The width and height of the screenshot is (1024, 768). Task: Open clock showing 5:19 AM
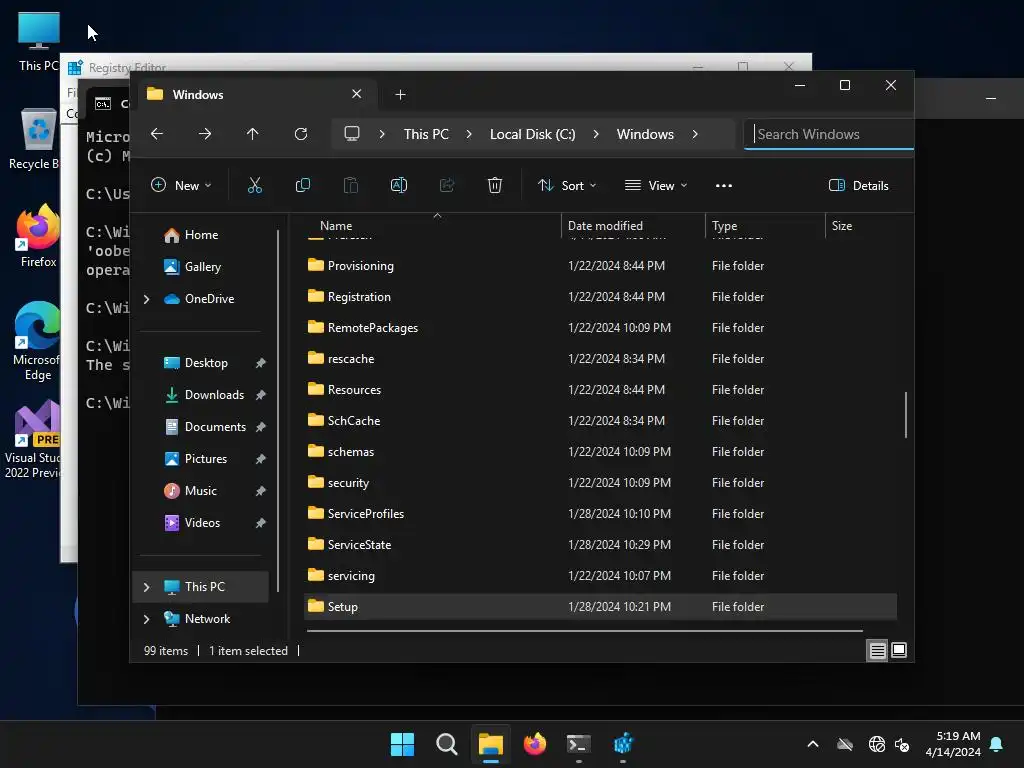pos(953,744)
